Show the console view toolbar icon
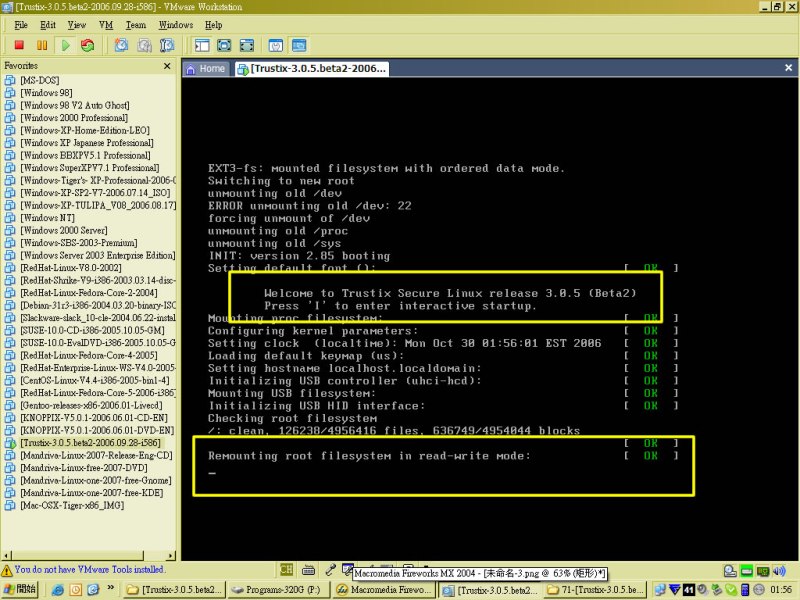This screenshot has height=600, width=800. (x=299, y=45)
